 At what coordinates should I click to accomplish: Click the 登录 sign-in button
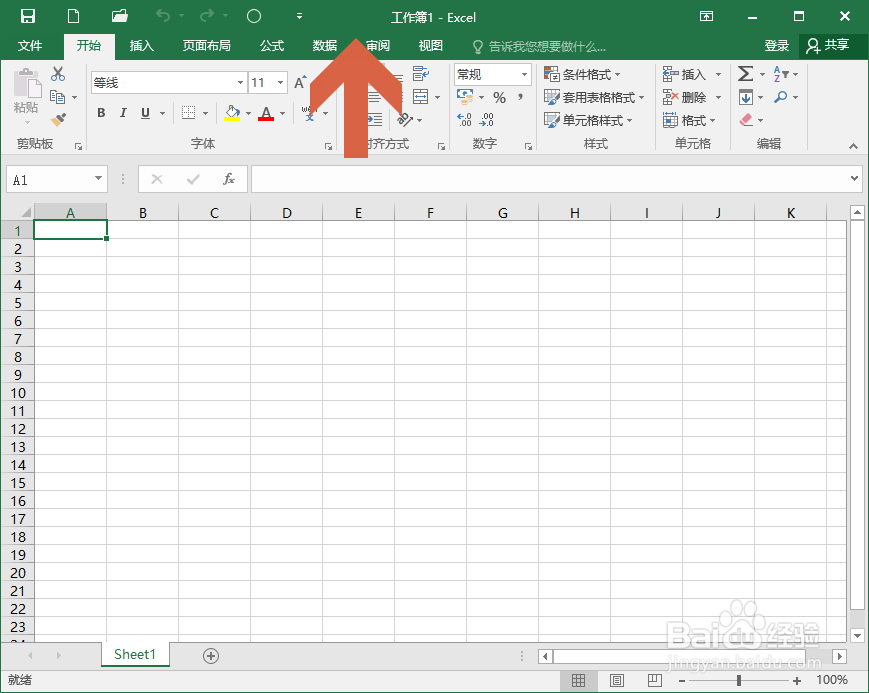coord(776,45)
